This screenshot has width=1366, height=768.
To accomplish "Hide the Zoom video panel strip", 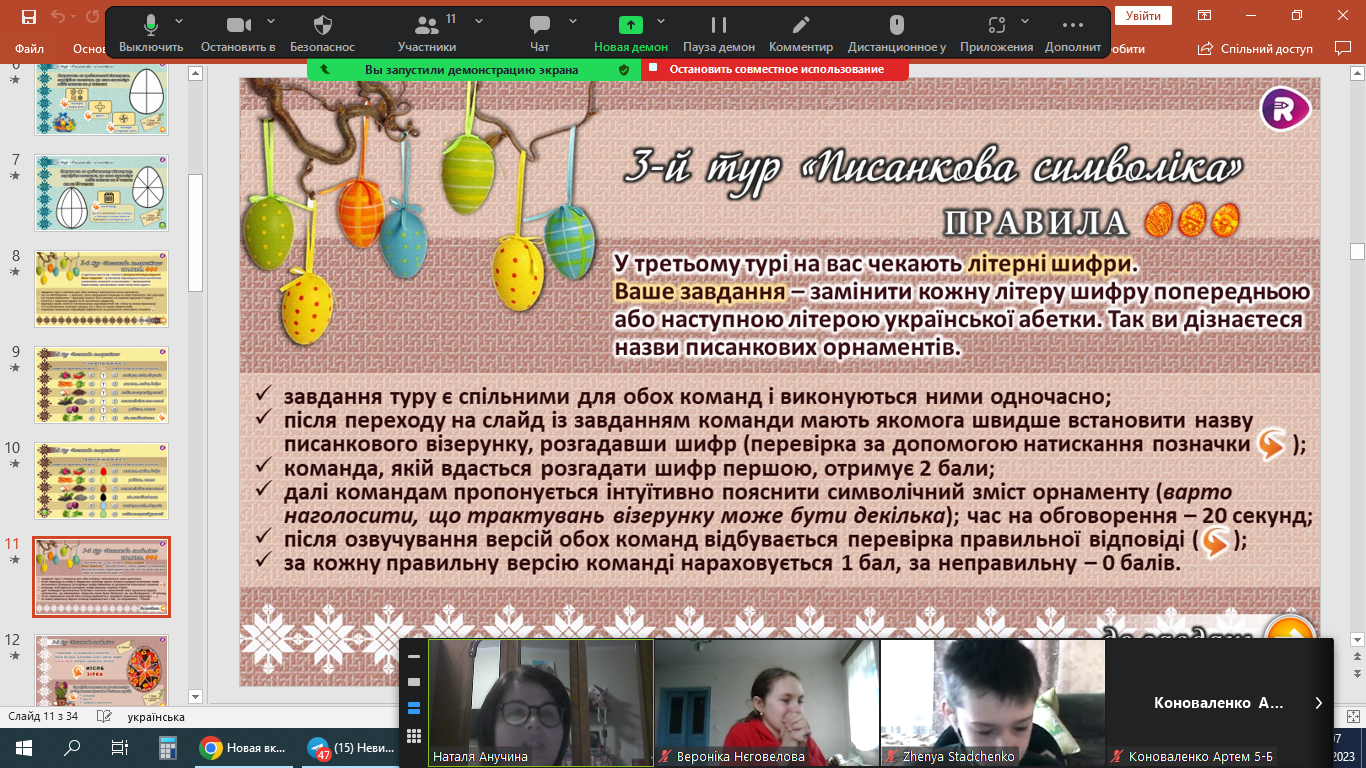I will coord(414,656).
